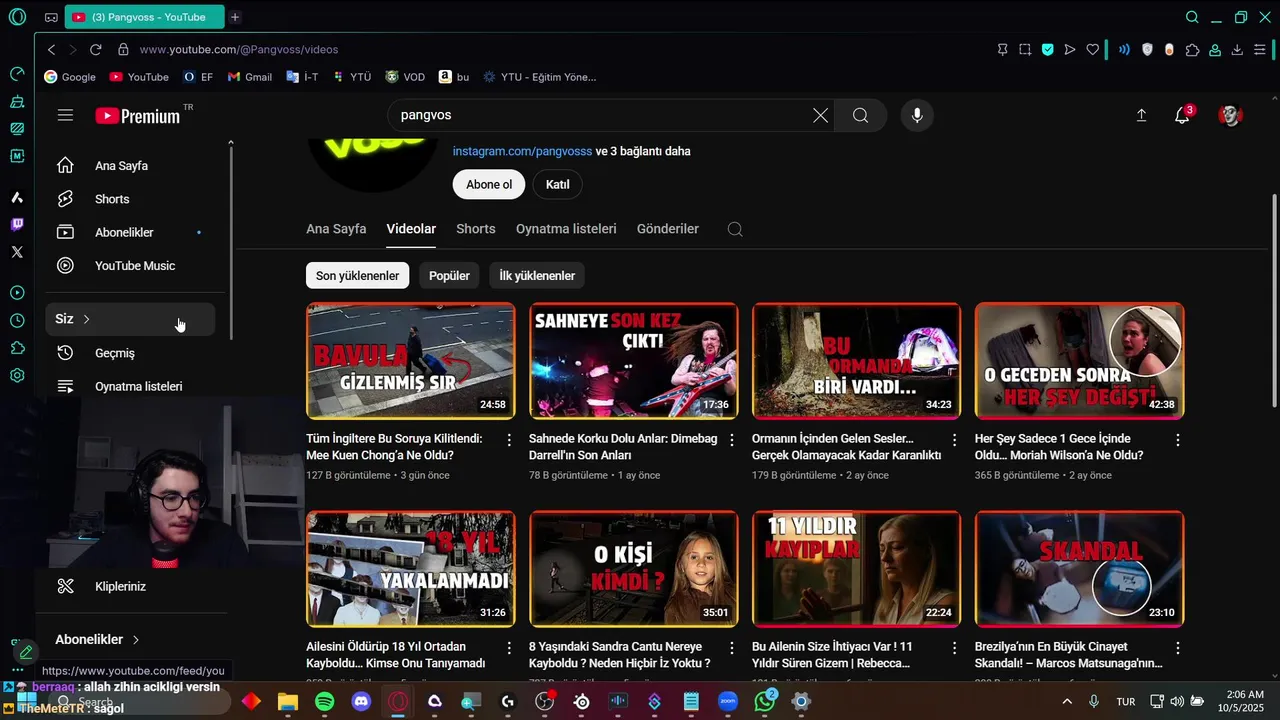1280x720 pixels.
Task: Open options for Sandra Cantu video
Action: 732,648
